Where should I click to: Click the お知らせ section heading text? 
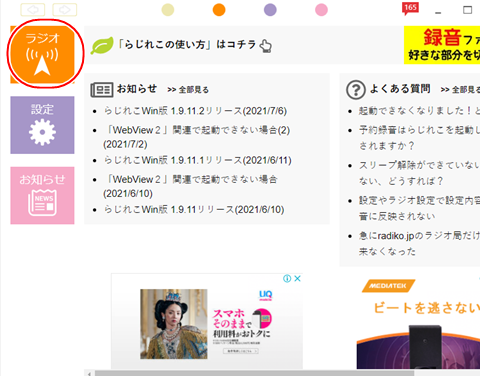137,89
